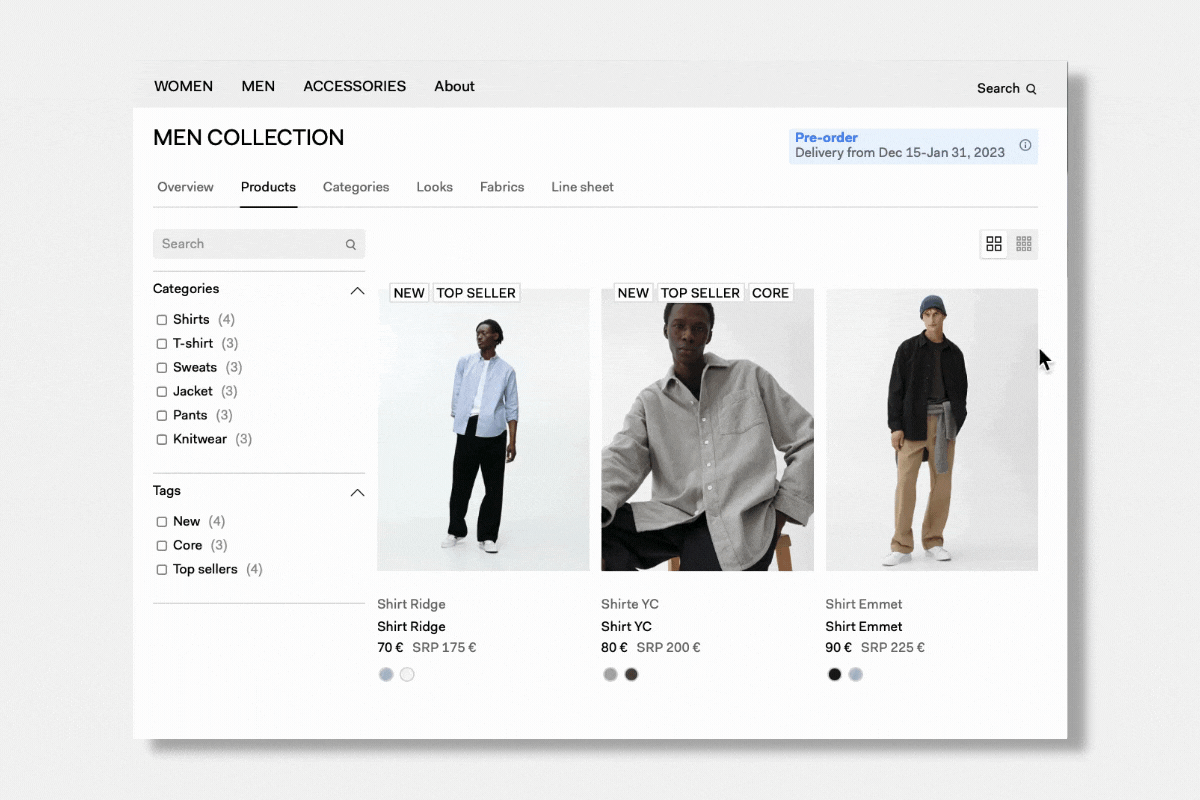Open the Shirt Emmet product title
Viewport: 1200px width, 800px height.
click(864, 627)
